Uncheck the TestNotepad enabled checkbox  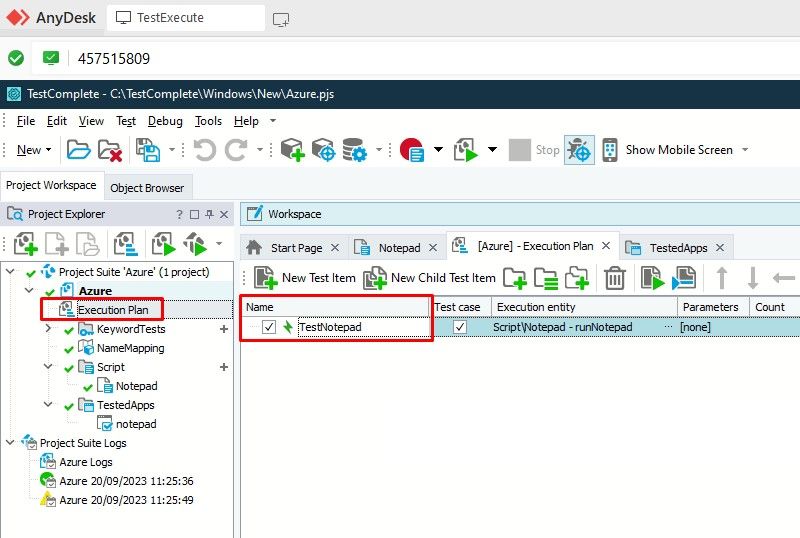click(269, 327)
